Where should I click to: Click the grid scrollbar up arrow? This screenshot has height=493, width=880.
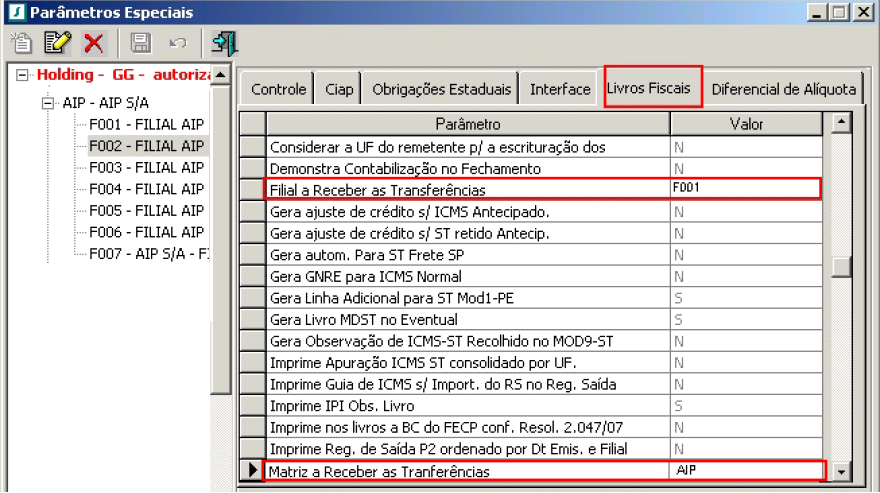pyautogui.click(x=841, y=122)
